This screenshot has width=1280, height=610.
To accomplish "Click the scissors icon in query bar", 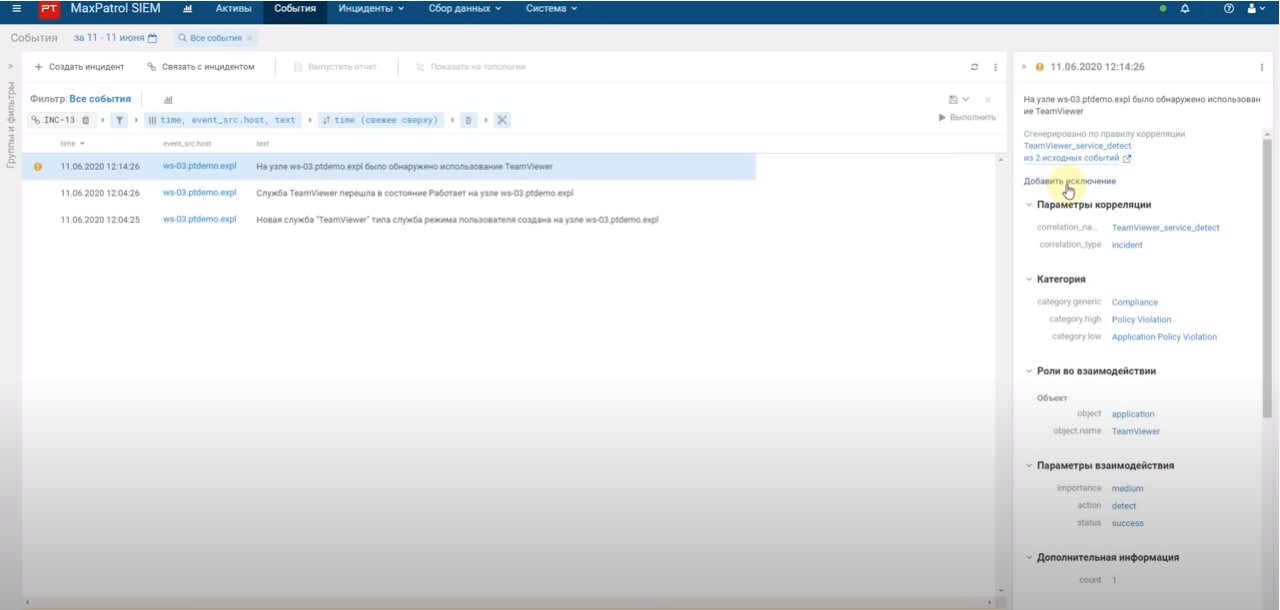I will pos(502,120).
